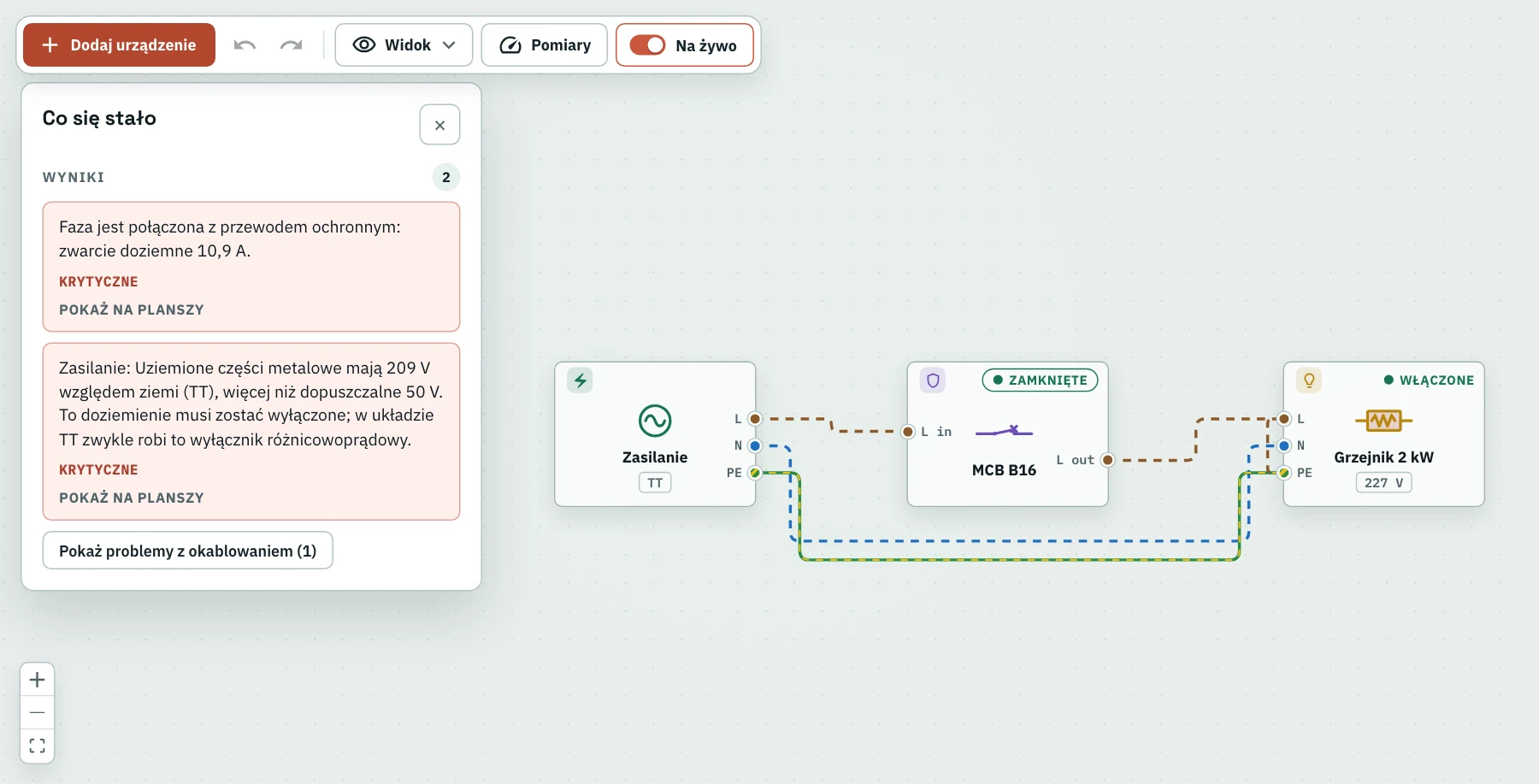Select the sine wave source symbol
The width and height of the screenshot is (1539, 784).
click(655, 421)
